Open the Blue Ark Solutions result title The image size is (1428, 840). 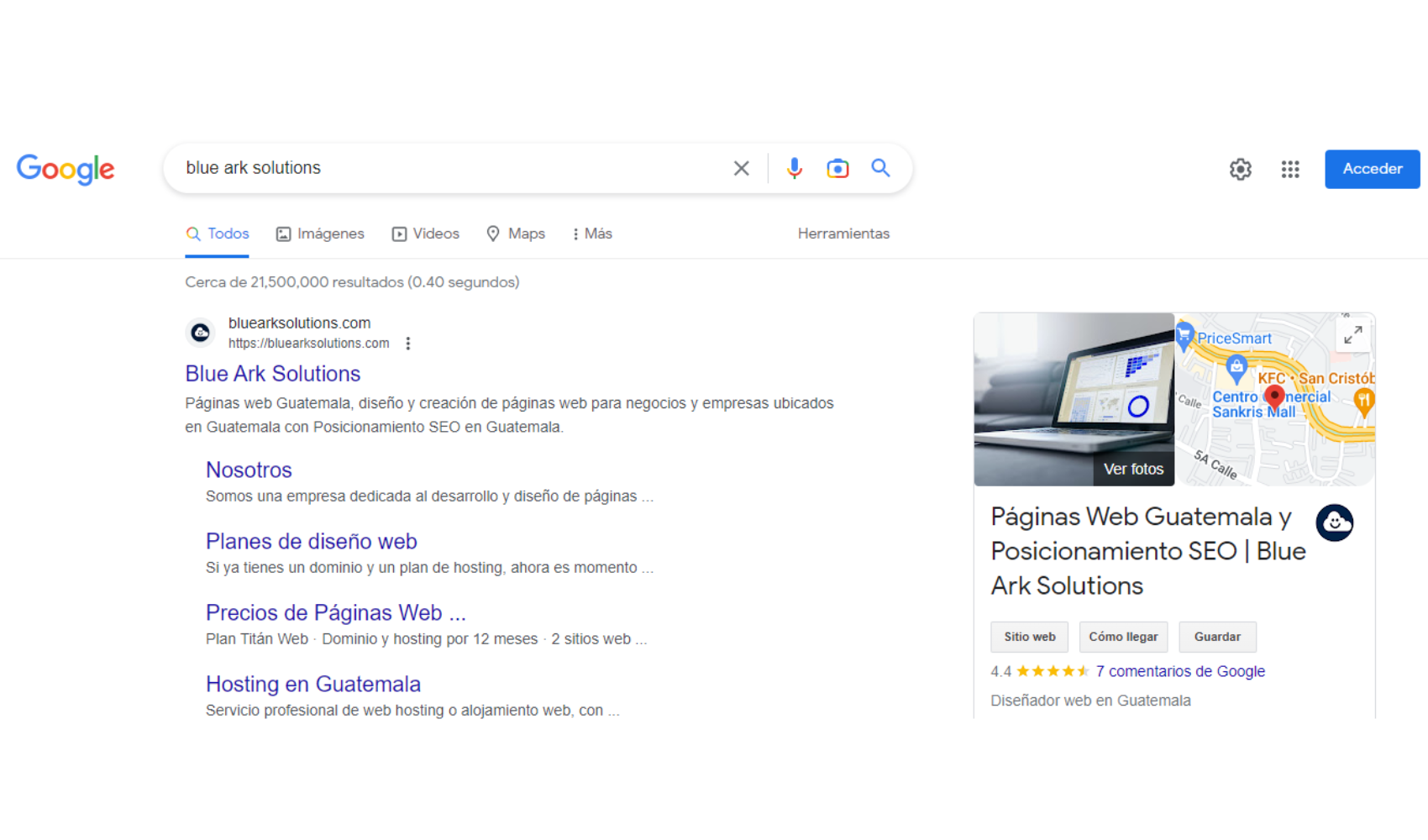tap(273, 374)
